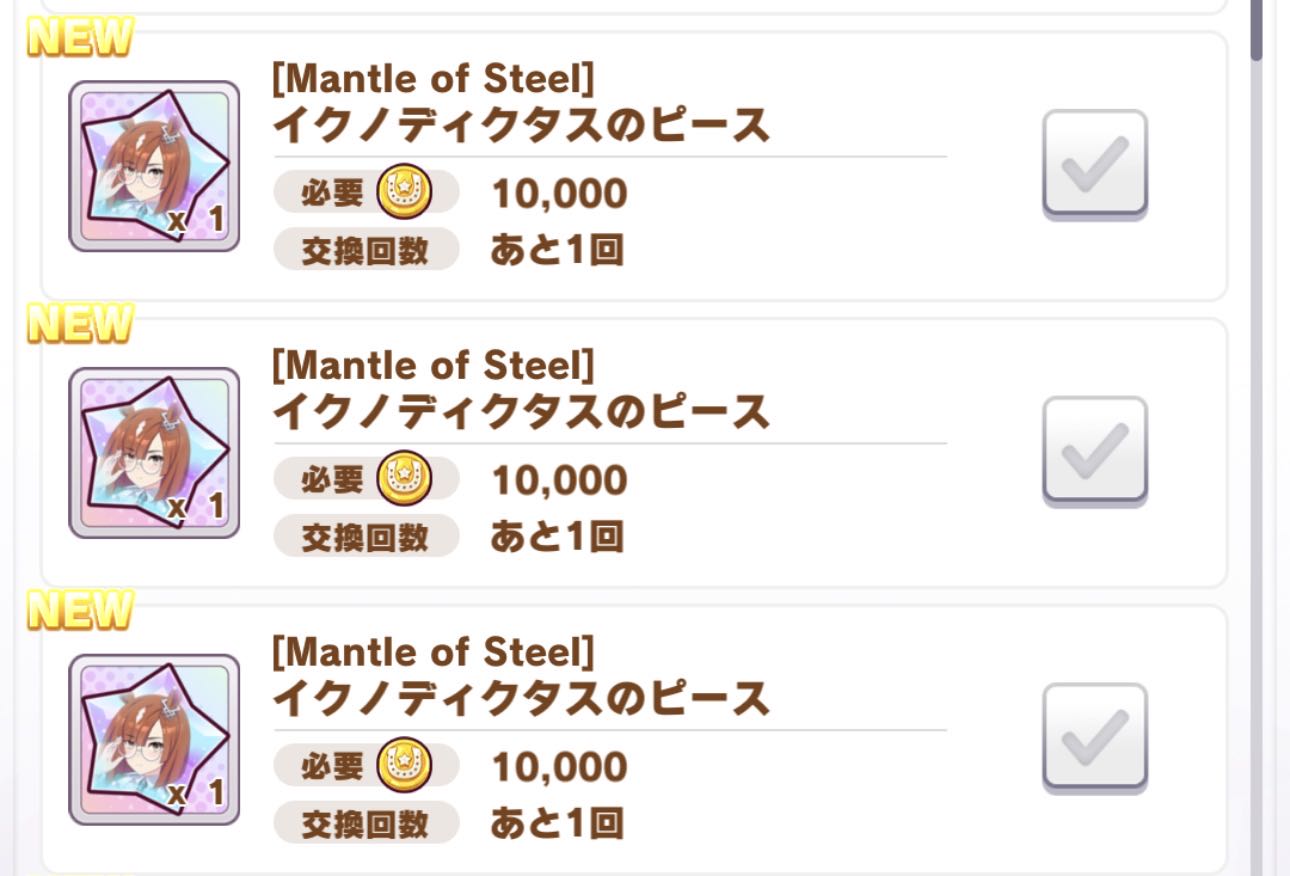Screen dimensions: 1290x876
Task: Click the vertical scrollbar thumb at the right edge
Action: 1256,28
